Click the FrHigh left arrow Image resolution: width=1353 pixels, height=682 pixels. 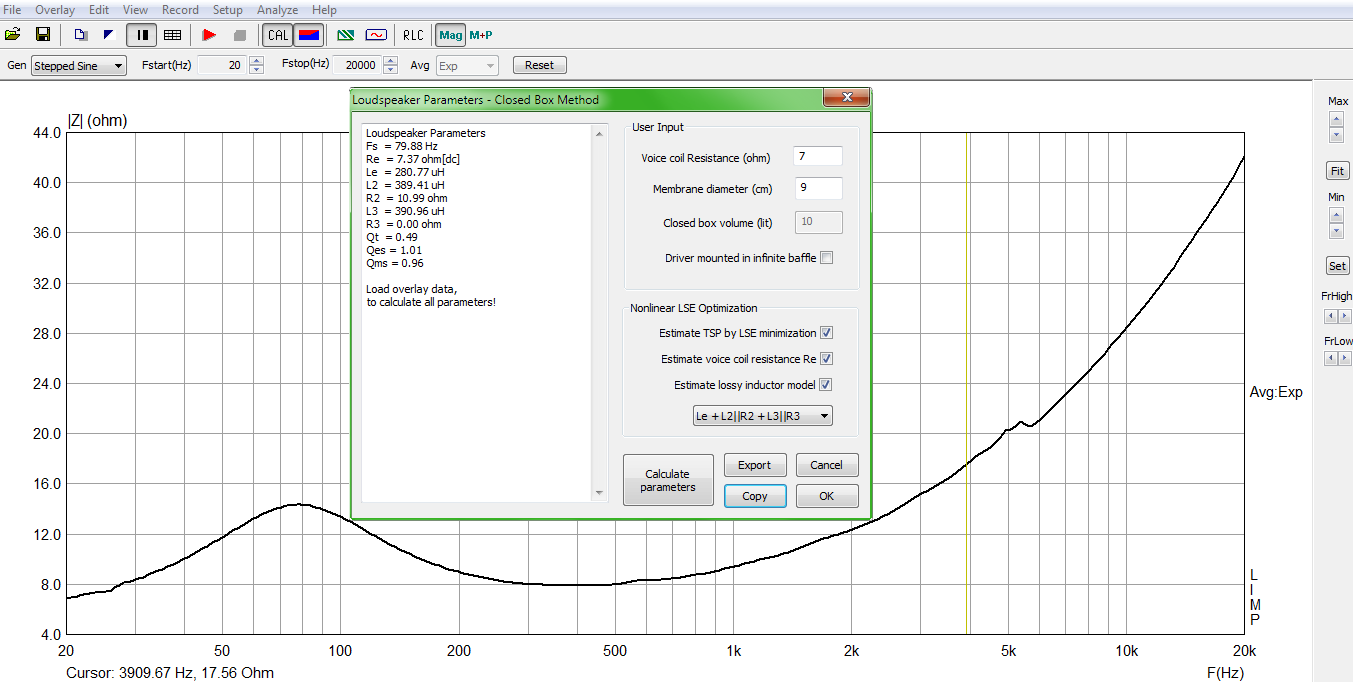click(1330, 316)
